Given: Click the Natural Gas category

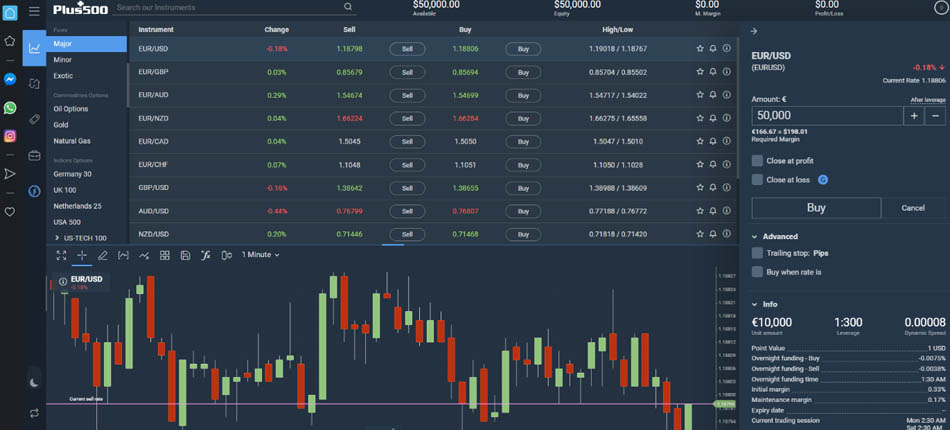Looking at the screenshot, I should pos(72,141).
